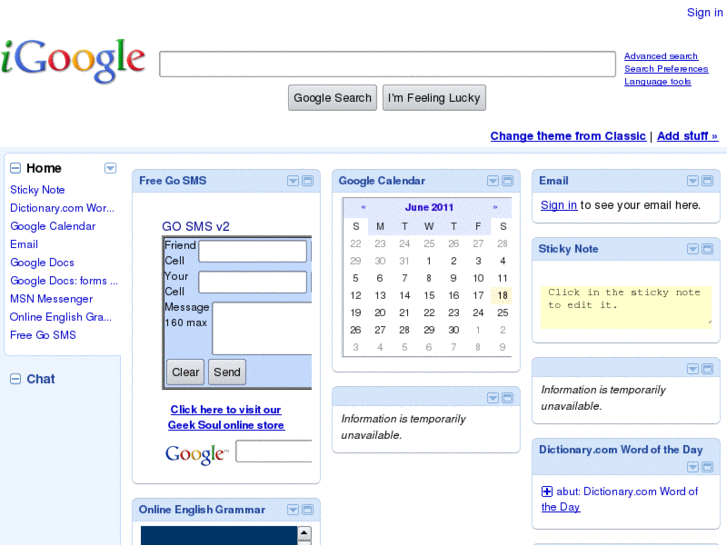Maximize the Google Calendar gadget
The image size is (727, 545).
508,181
